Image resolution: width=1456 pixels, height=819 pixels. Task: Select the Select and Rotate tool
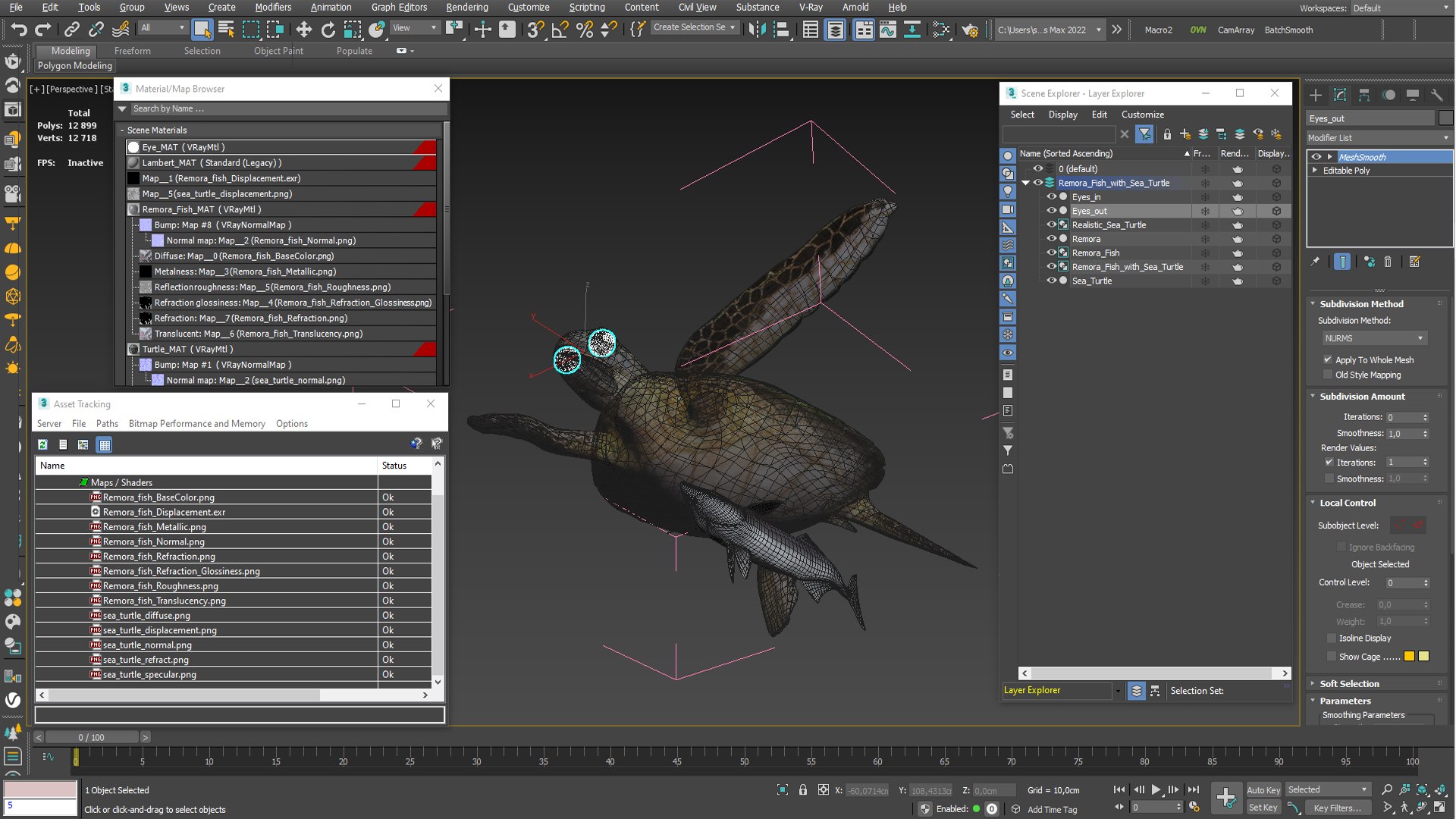328,30
